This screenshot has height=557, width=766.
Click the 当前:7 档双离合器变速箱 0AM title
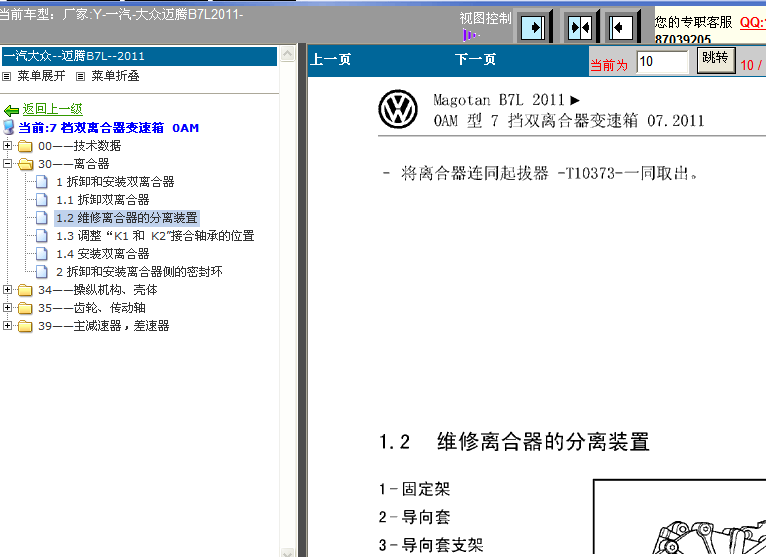(x=108, y=128)
